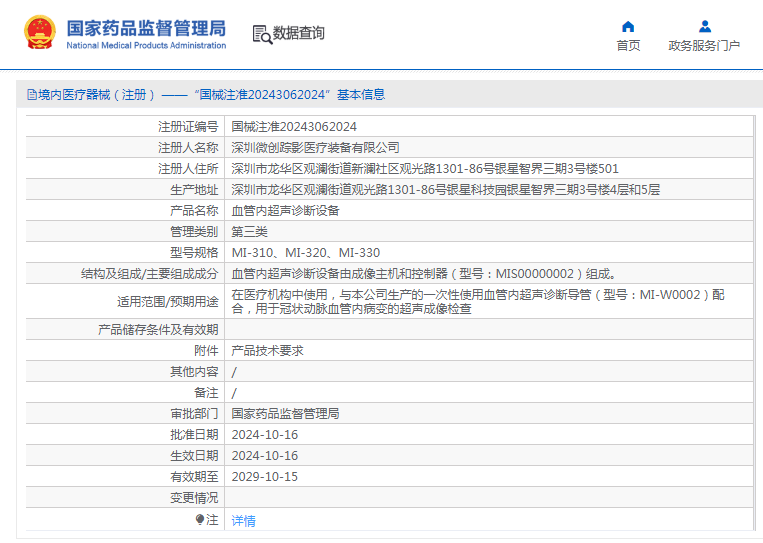Open the 数据查询 search icon
This screenshot has height=543, width=763.
coord(262,35)
